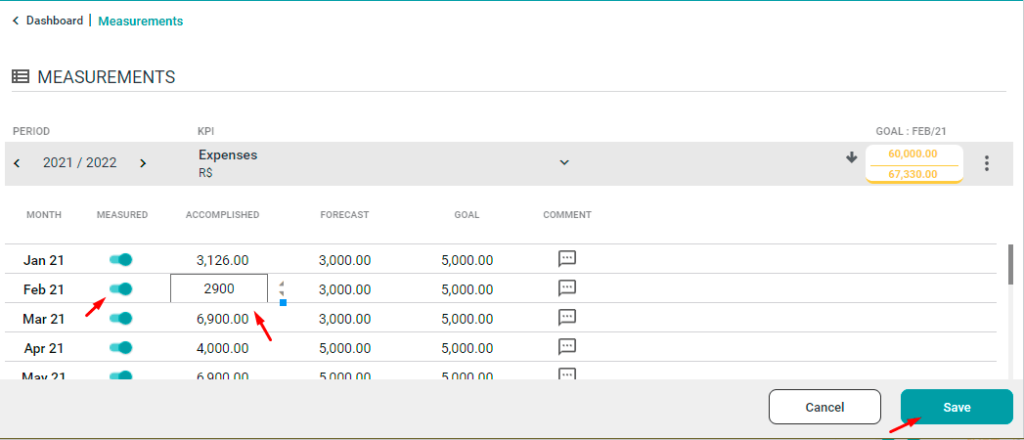This screenshot has width=1024, height=440.
Task: Go to the previous period before 2021 / 2022
Action: coord(17,163)
